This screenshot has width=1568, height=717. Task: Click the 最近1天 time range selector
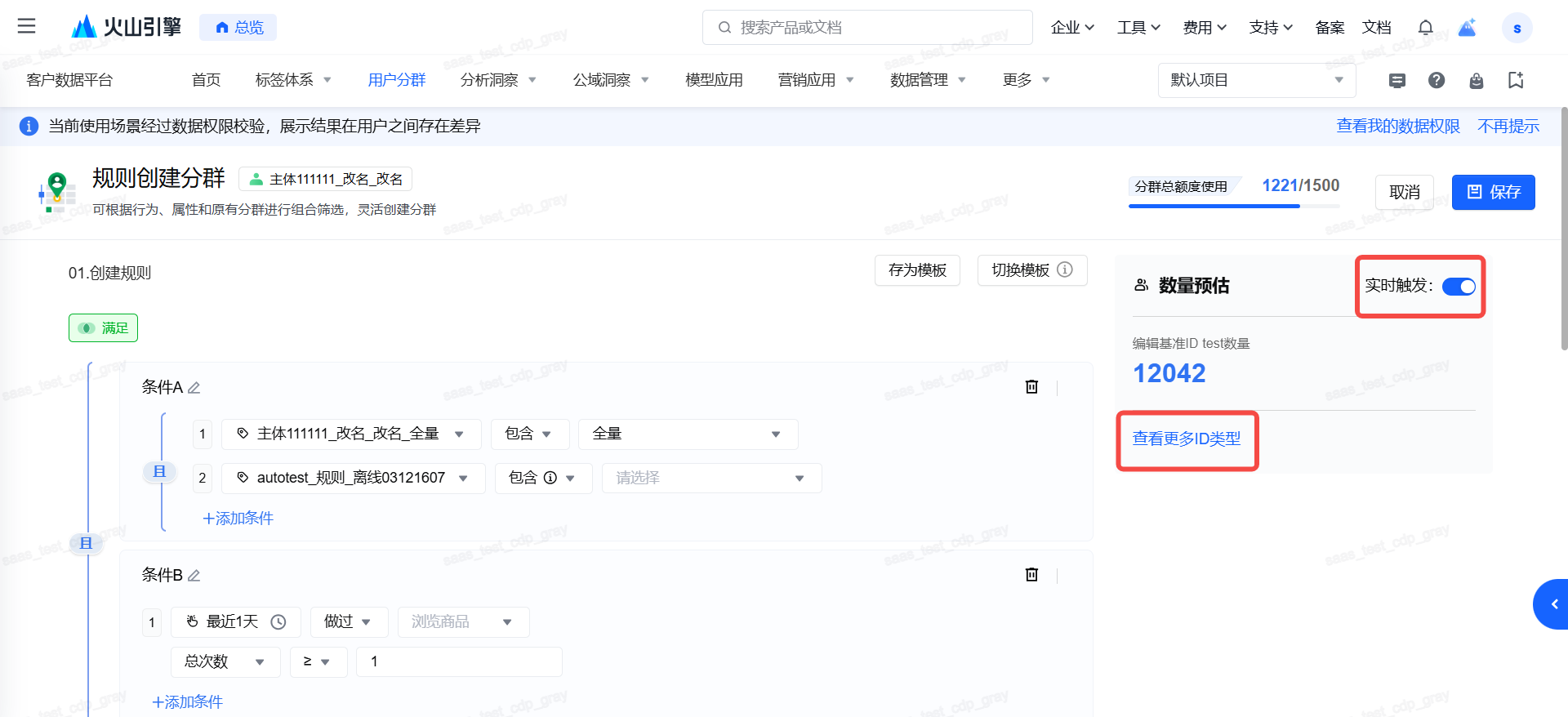pyautogui.click(x=235, y=622)
